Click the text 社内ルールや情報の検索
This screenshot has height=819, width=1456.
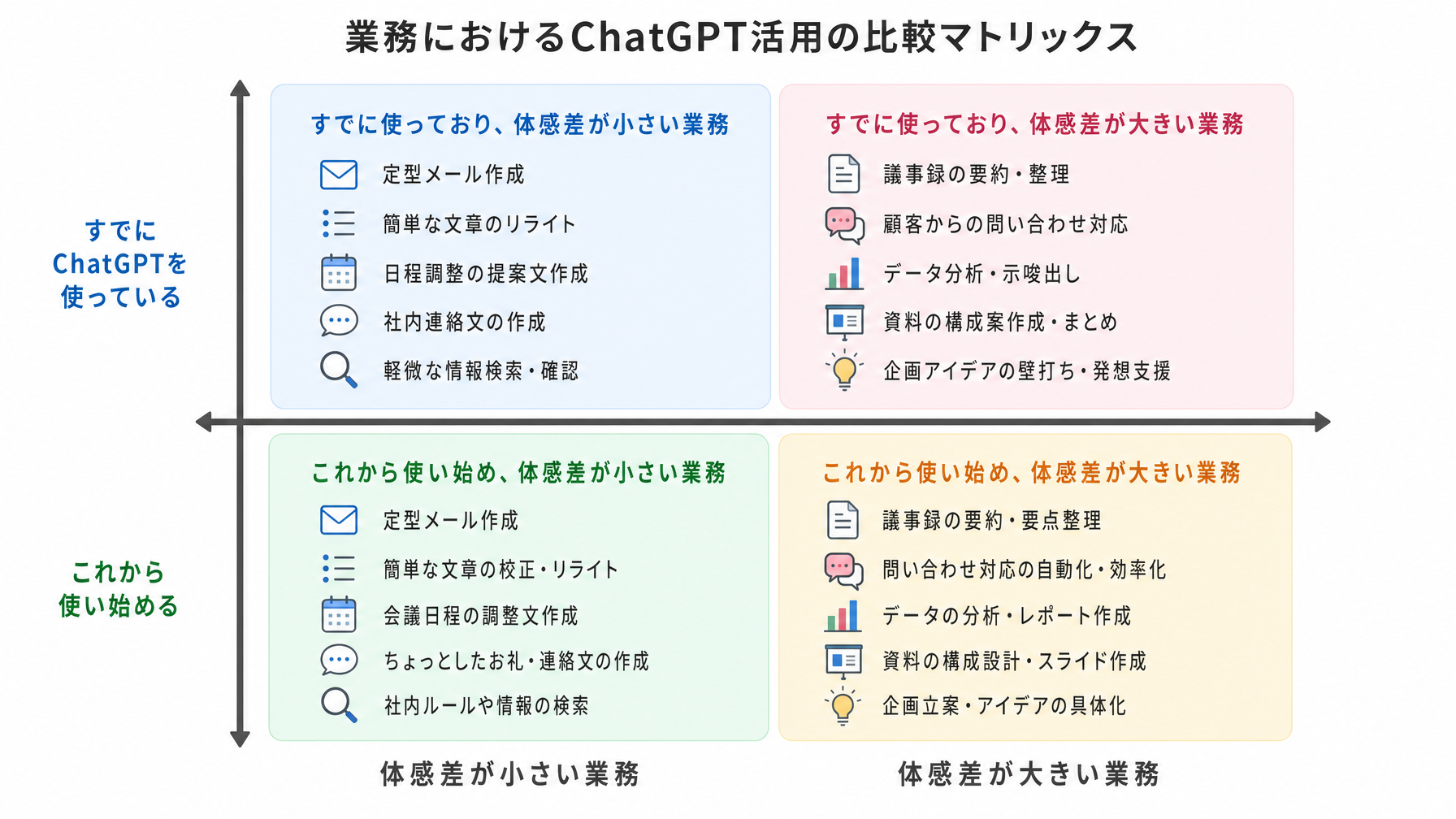click(486, 706)
